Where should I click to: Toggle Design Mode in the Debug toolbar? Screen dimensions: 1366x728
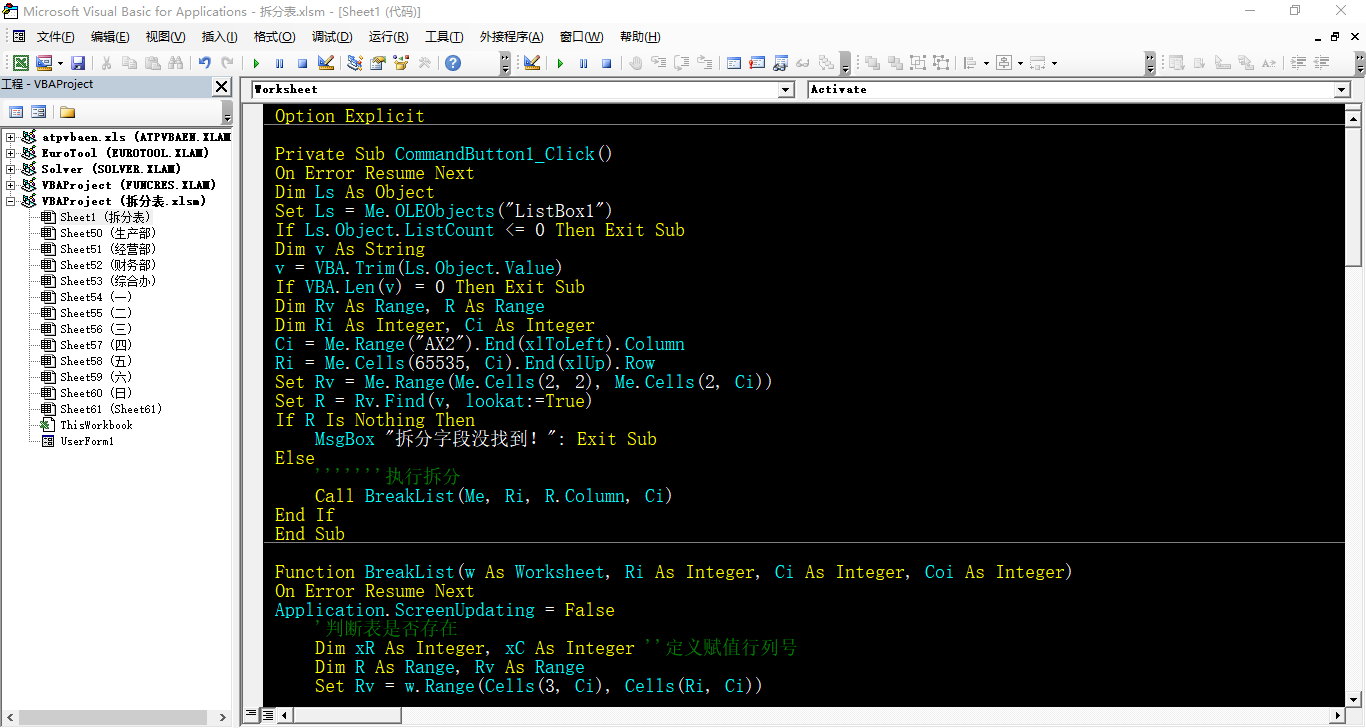point(532,63)
